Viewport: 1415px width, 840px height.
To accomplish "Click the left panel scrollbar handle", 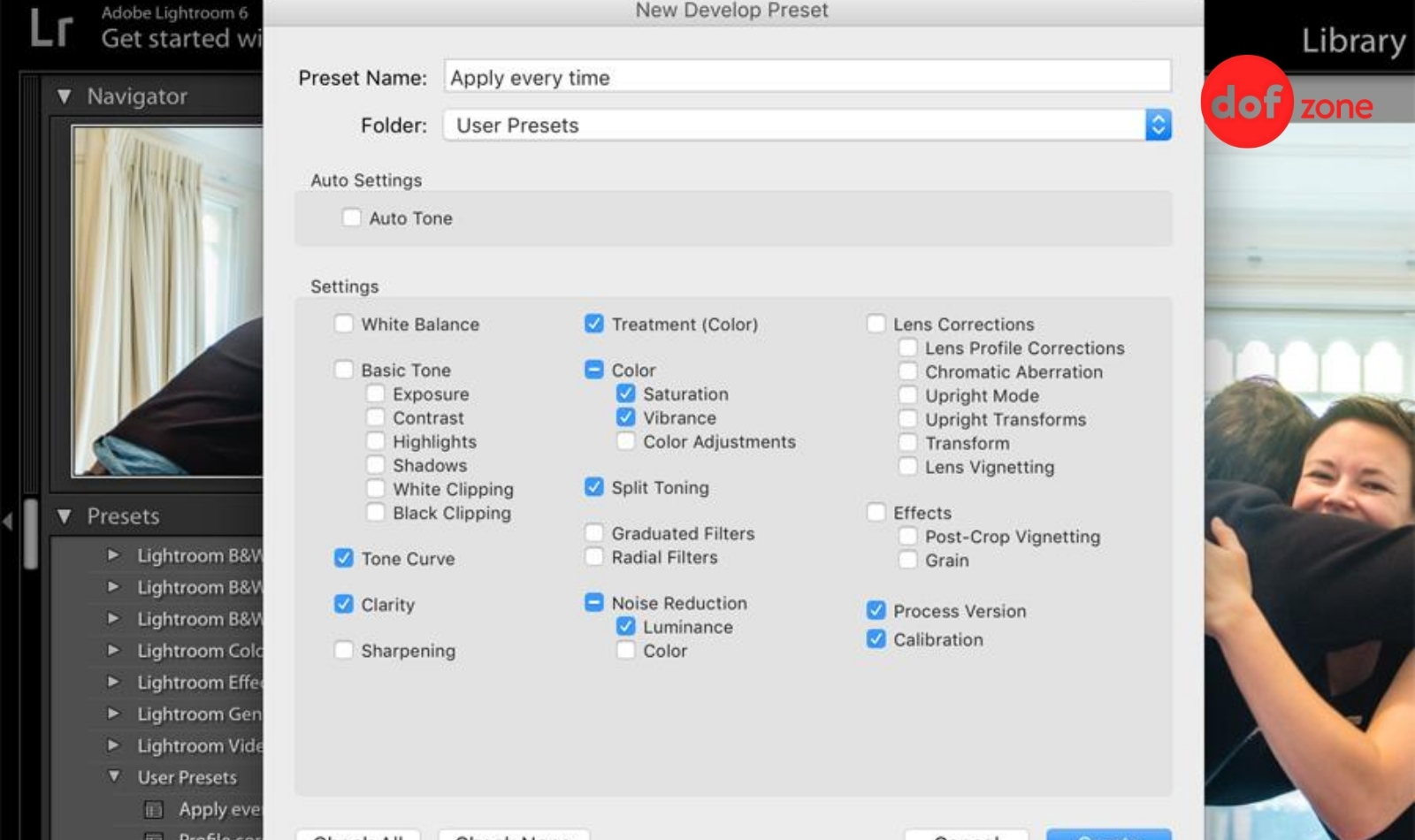I will [x=31, y=535].
